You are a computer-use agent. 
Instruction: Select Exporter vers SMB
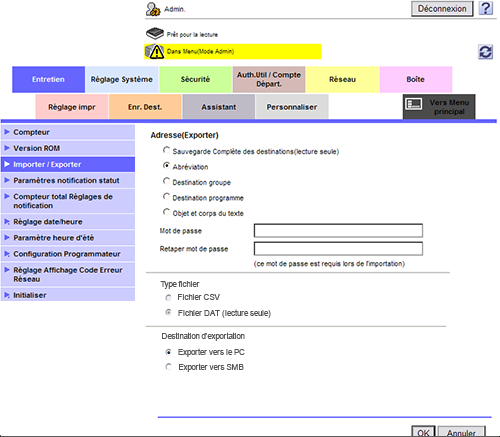[169, 367]
